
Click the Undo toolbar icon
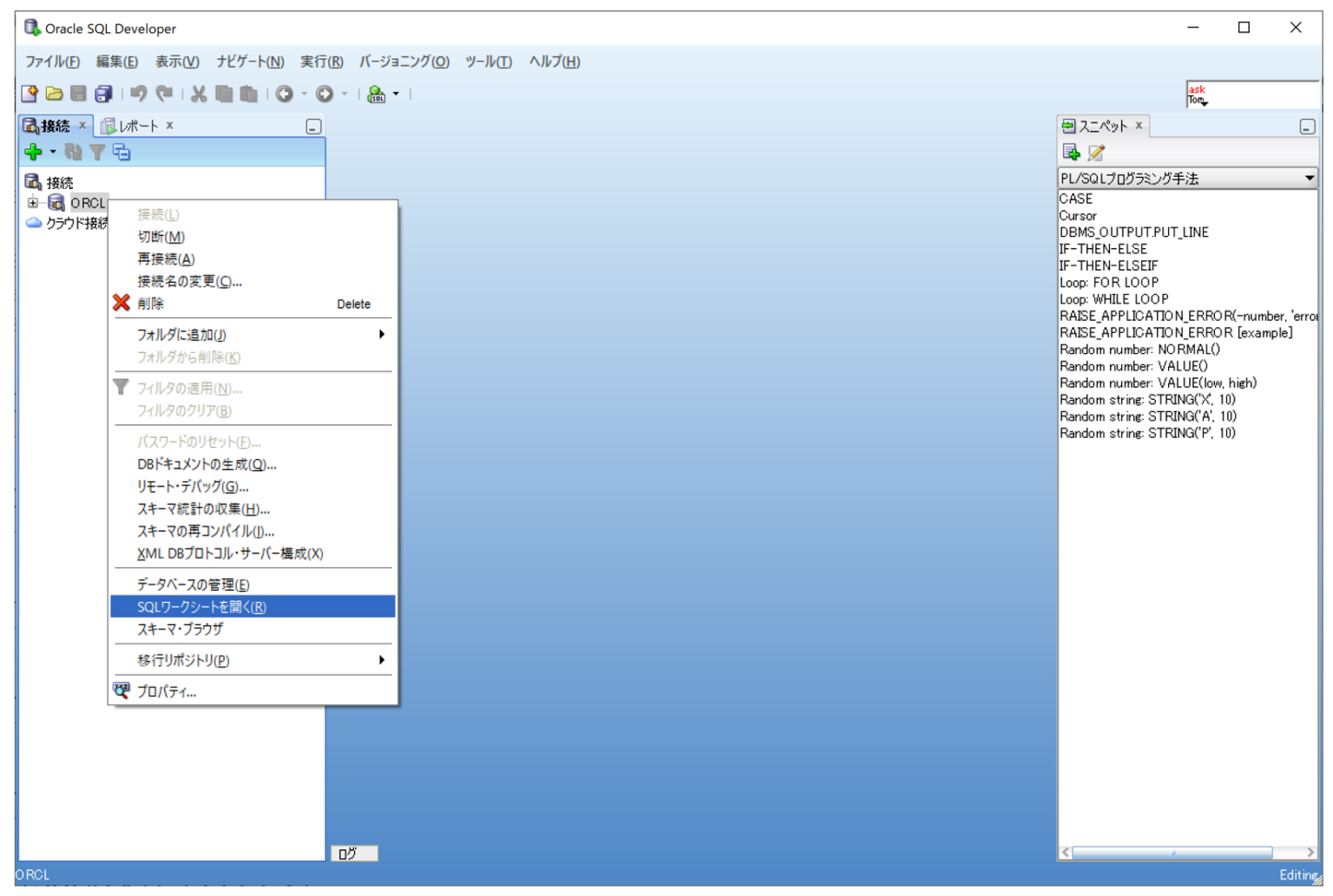click(138, 94)
